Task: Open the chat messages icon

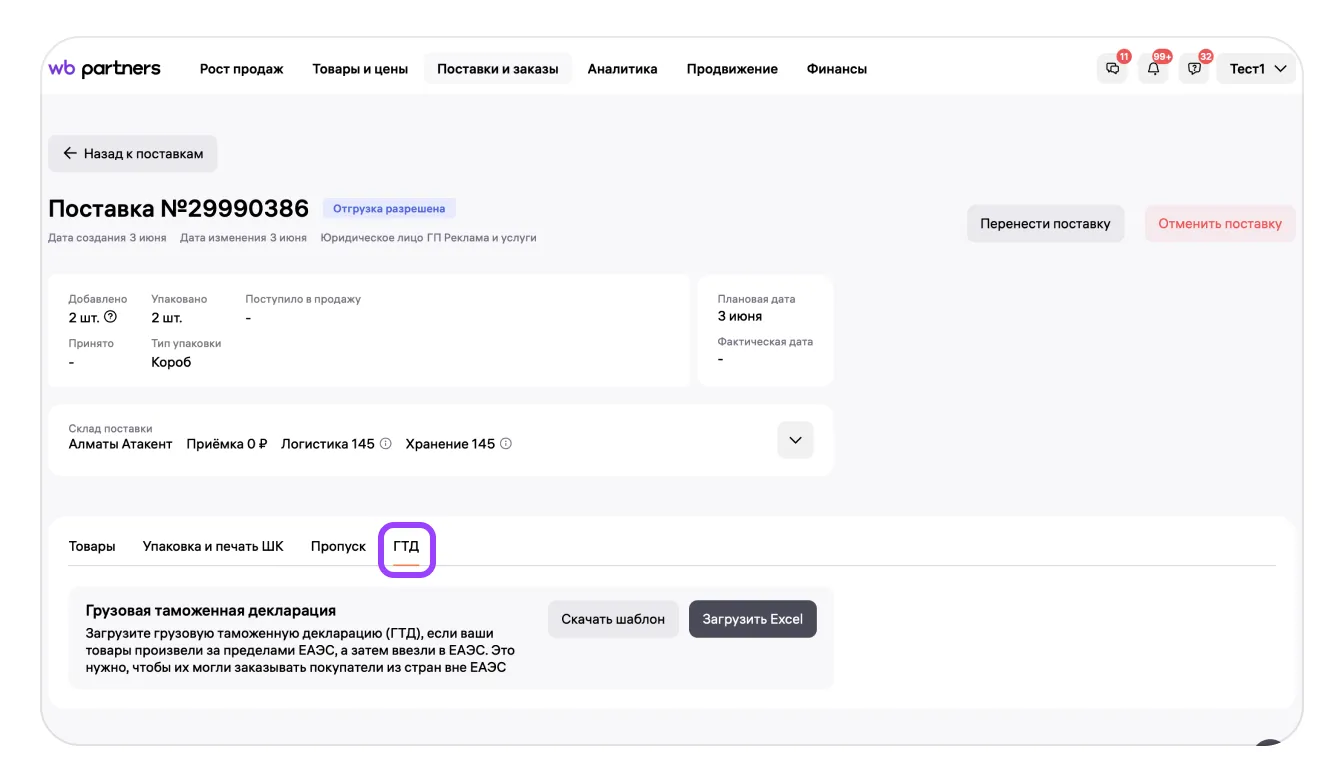Action: tap(1112, 69)
